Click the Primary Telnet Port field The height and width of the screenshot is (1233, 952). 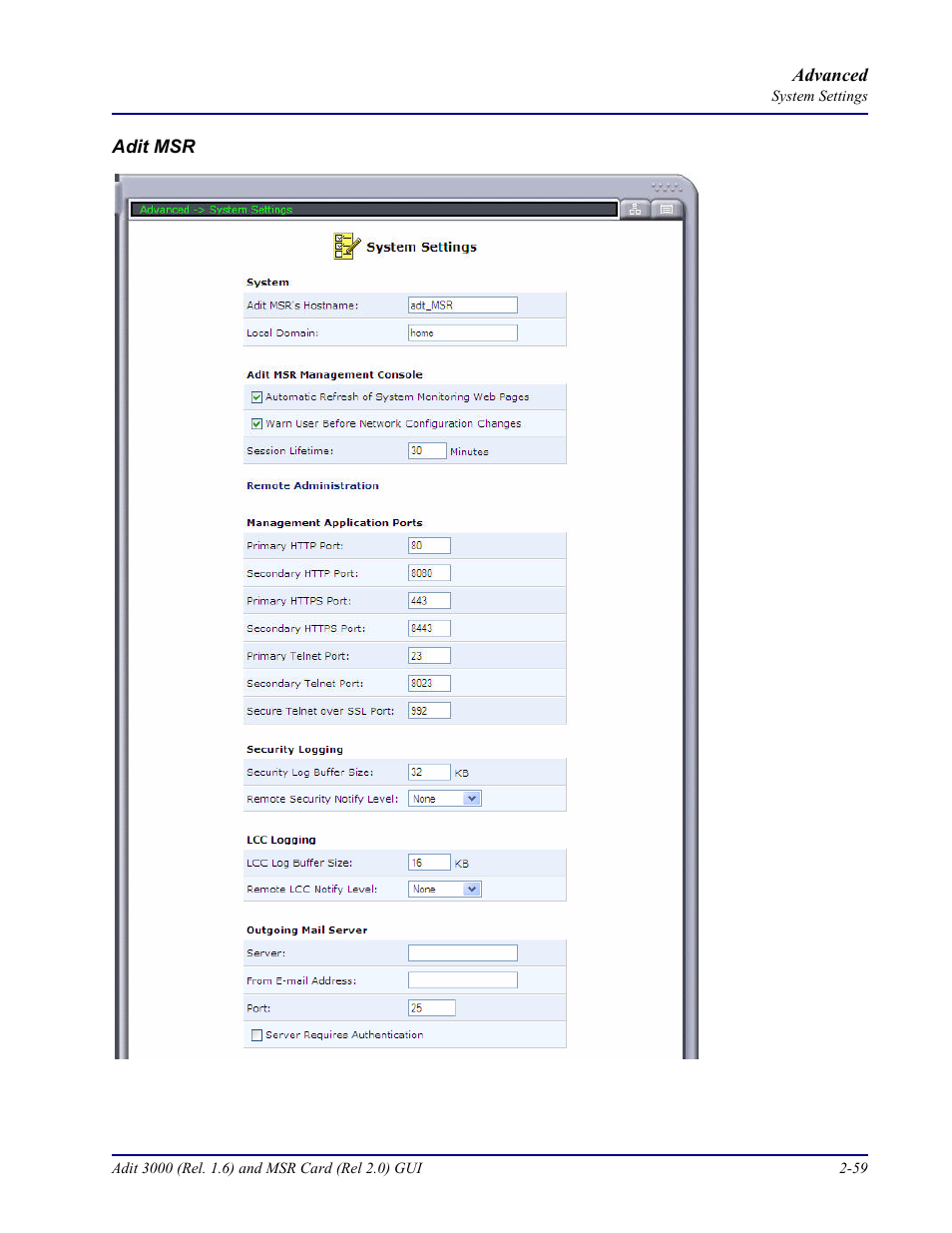point(429,656)
